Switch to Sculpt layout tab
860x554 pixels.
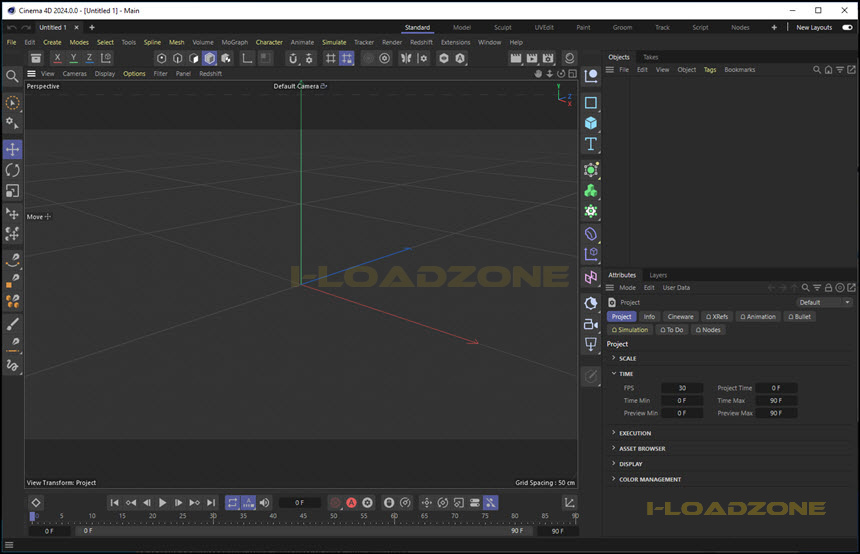pyautogui.click(x=502, y=27)
